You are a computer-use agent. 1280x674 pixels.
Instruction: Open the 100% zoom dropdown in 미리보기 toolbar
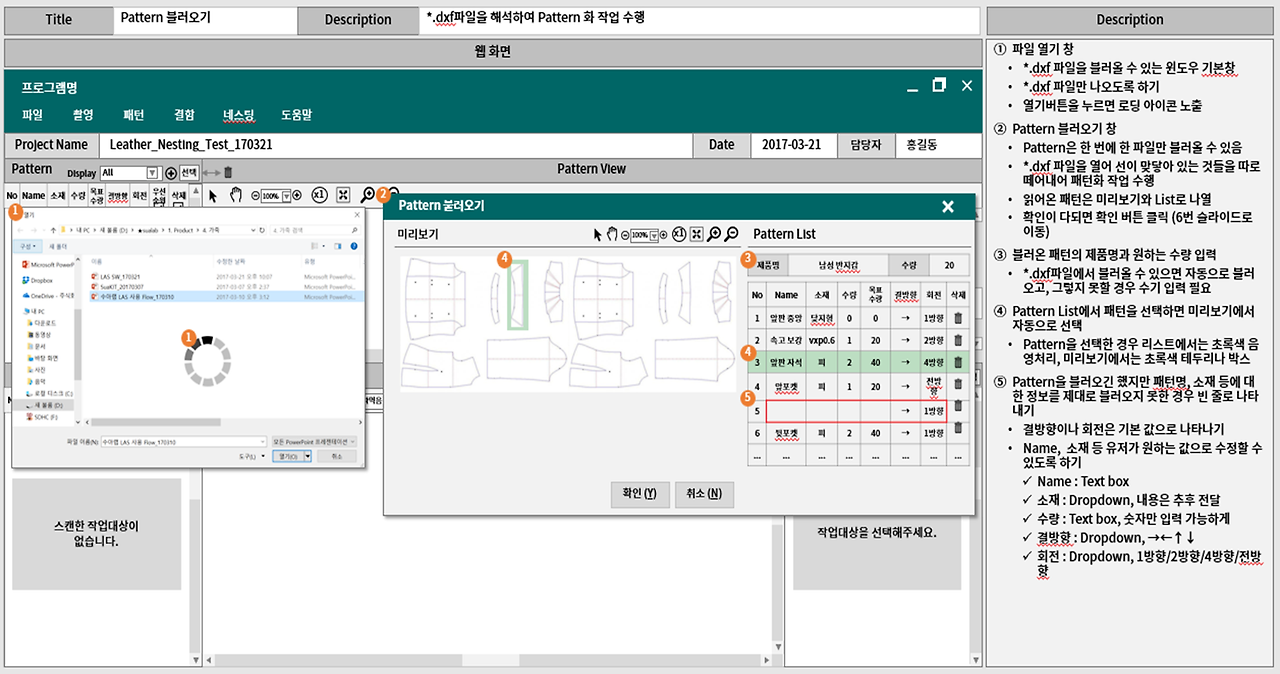[646, 236]
